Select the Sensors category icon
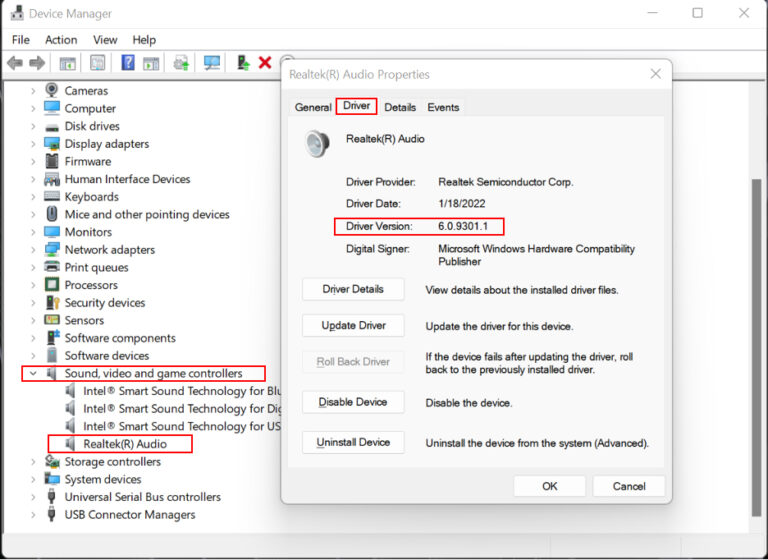Image resolution: width=768 pixels, height=560 pixels. (x=51, y=320)
